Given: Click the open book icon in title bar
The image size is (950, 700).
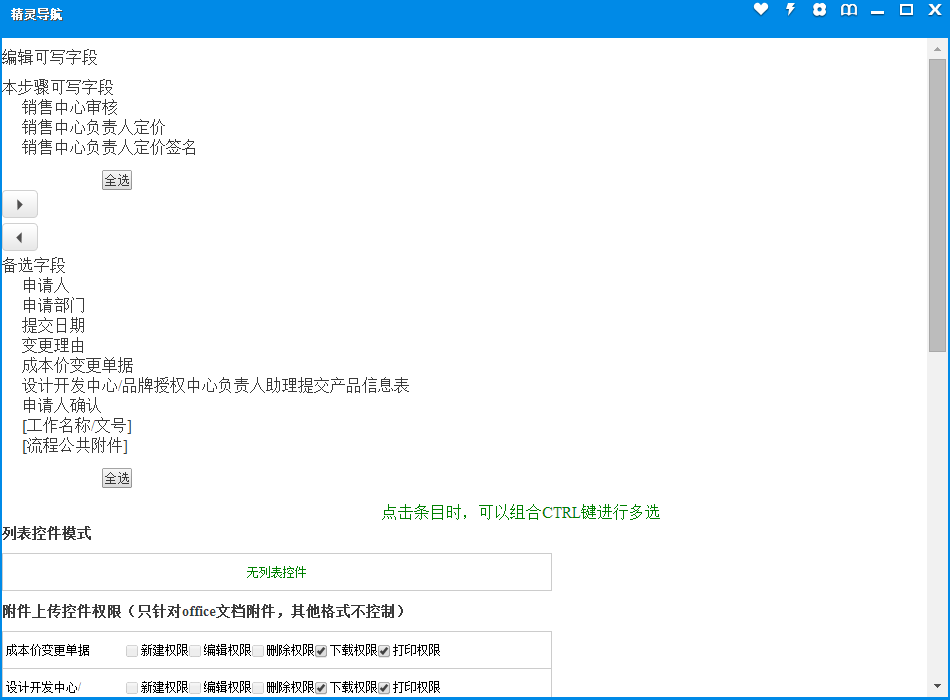Looking at the screenshot, I should pyautogui.click(x=848, y=10).
